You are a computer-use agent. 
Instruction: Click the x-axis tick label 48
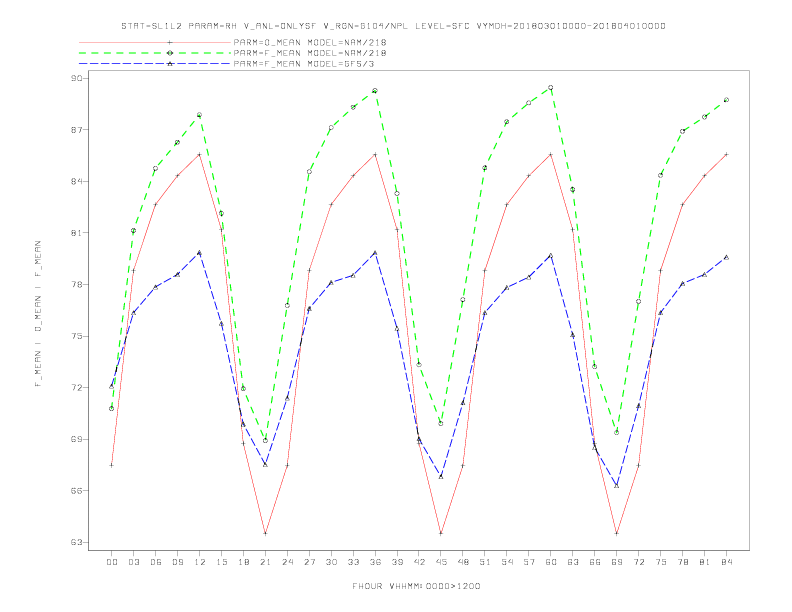463,562
